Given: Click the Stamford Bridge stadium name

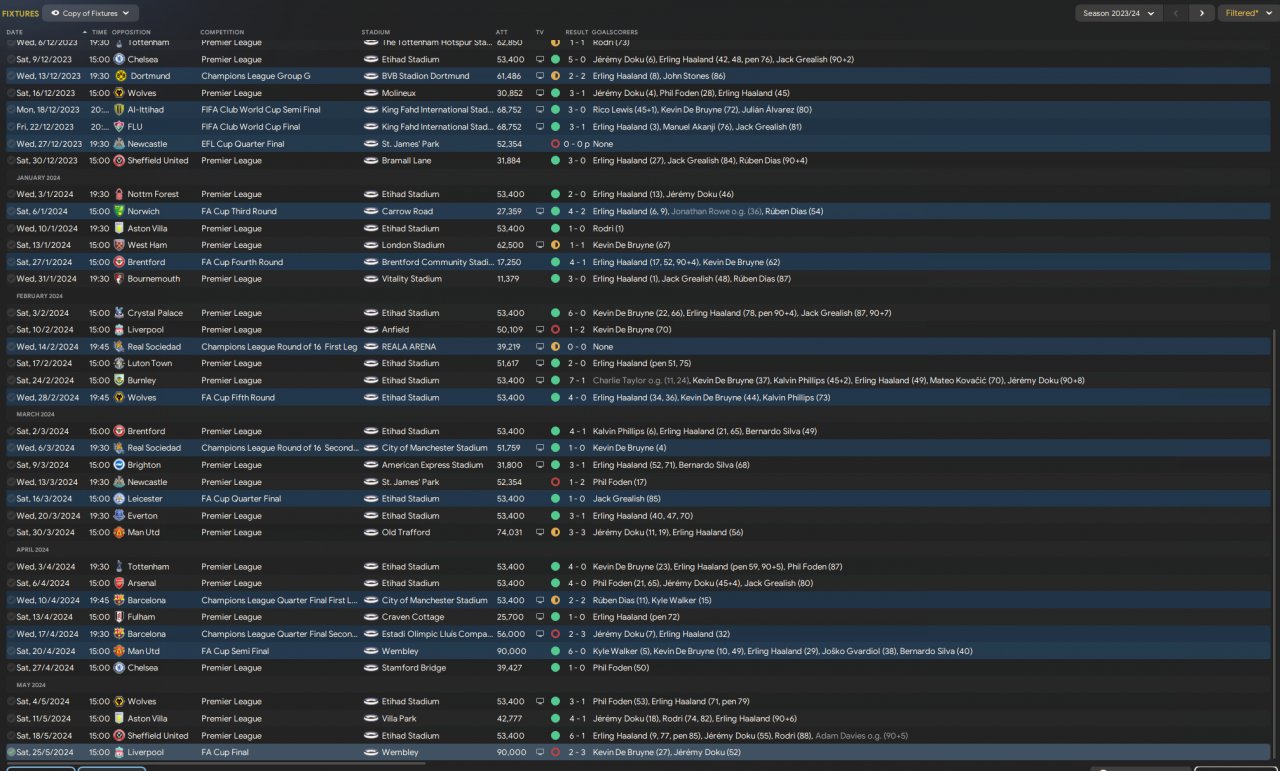Looking at the screenshot, I should tap(414, 668).
